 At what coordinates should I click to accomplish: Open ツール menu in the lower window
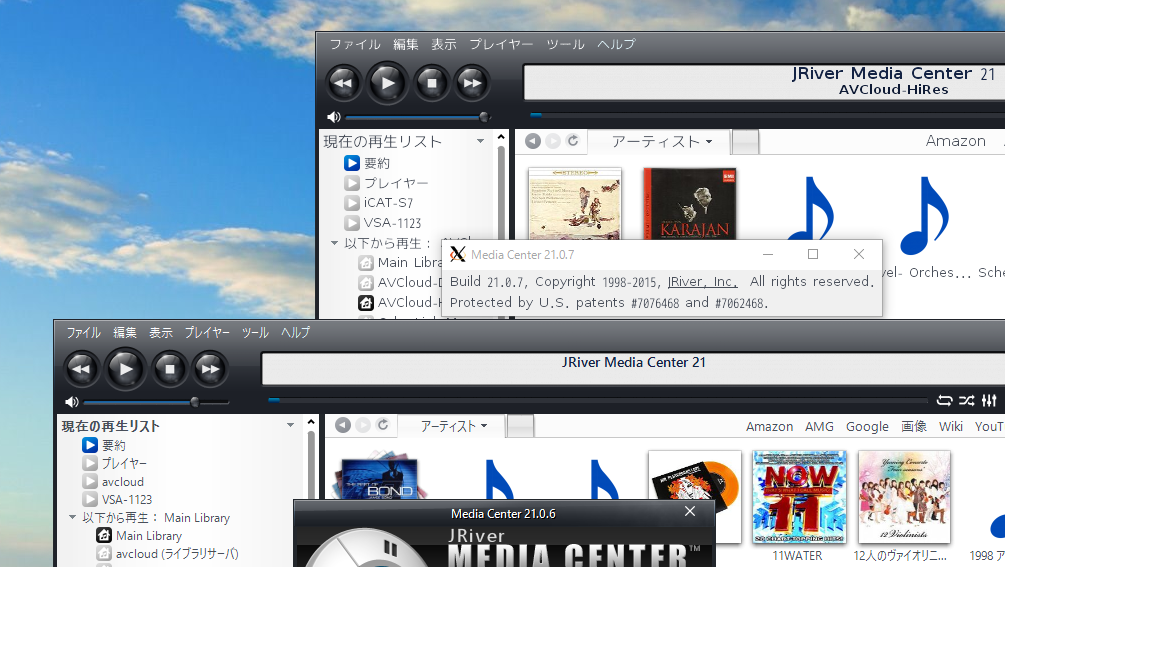tap(255, 333)
